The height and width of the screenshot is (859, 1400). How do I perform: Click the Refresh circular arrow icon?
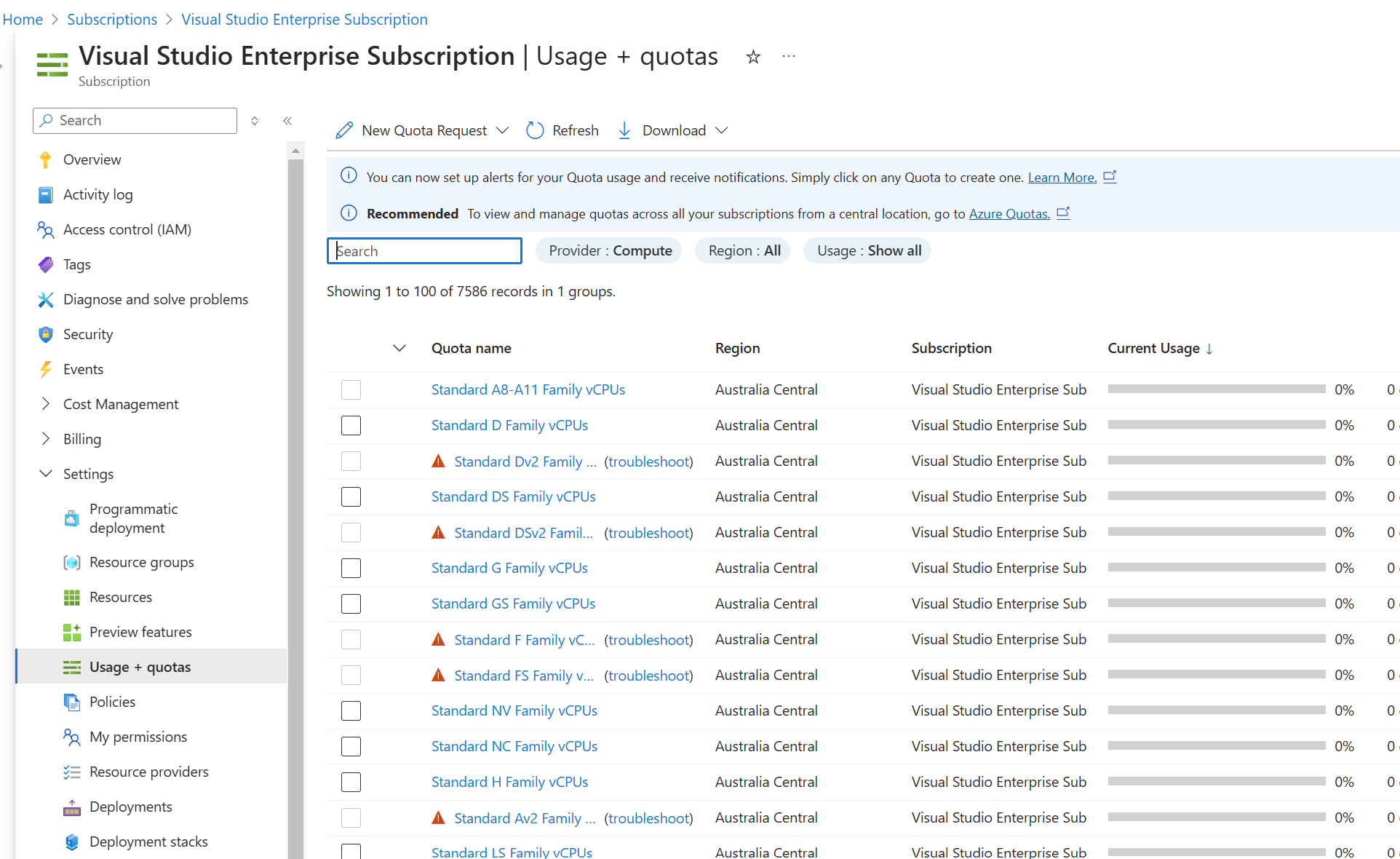[x=535, y=130]
